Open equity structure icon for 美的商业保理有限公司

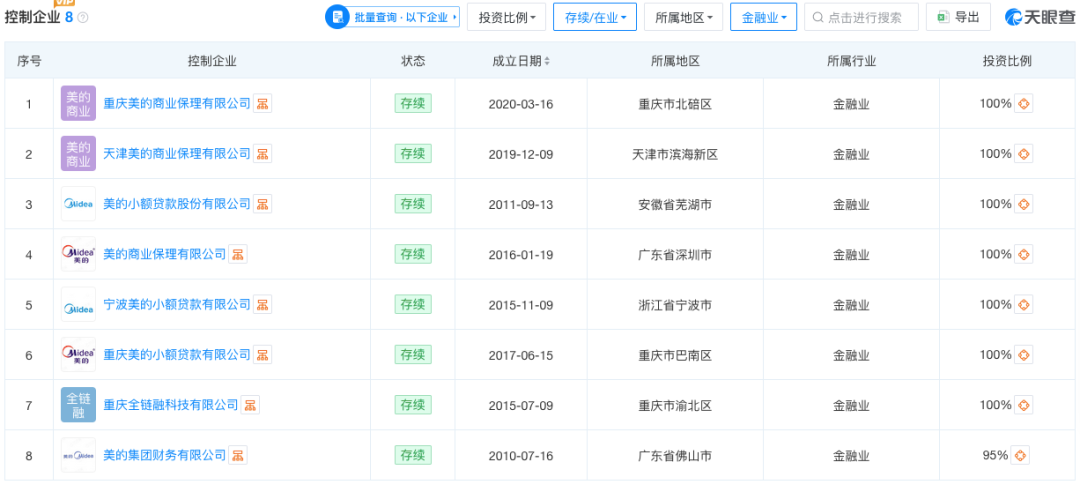[238, 254]
